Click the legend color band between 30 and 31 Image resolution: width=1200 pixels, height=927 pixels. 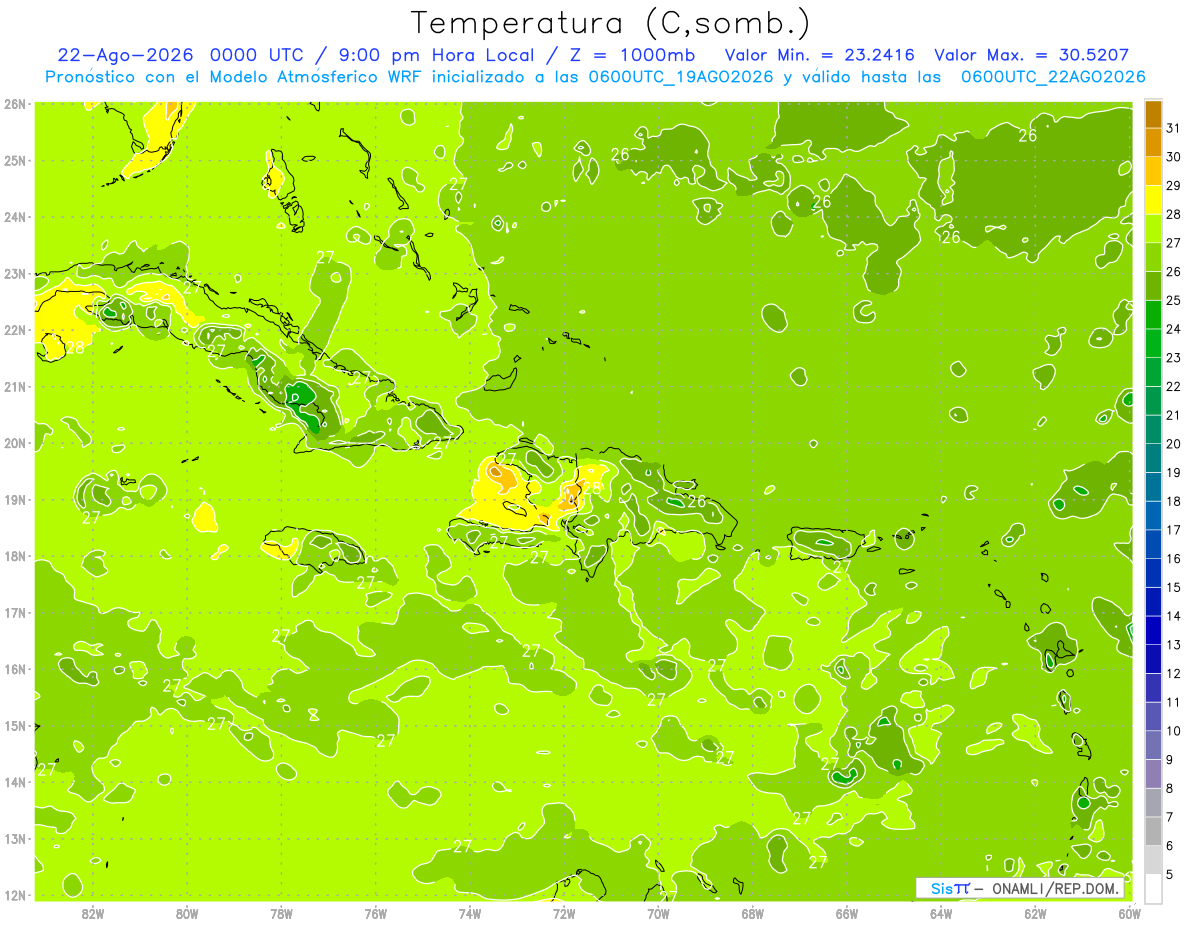click(1153, 143)
